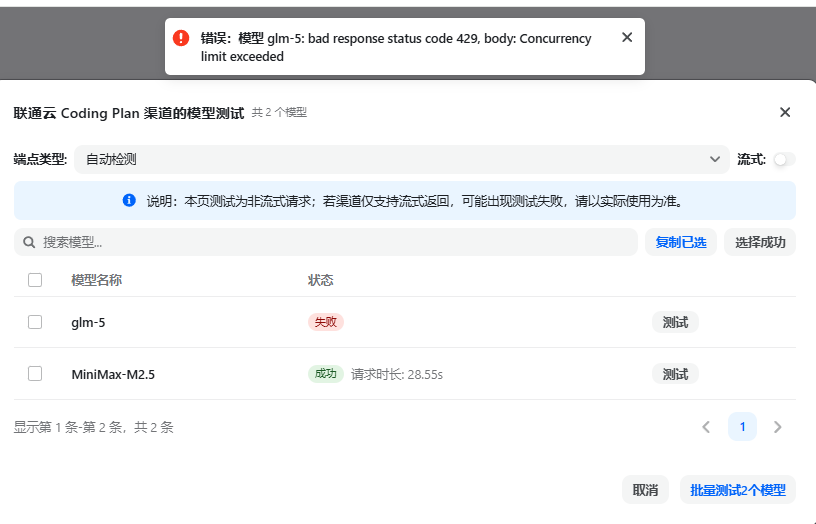Toggle the 流式 streaming switch
Viewport: 816px width, 524px height.
click(x=784, y=159)
